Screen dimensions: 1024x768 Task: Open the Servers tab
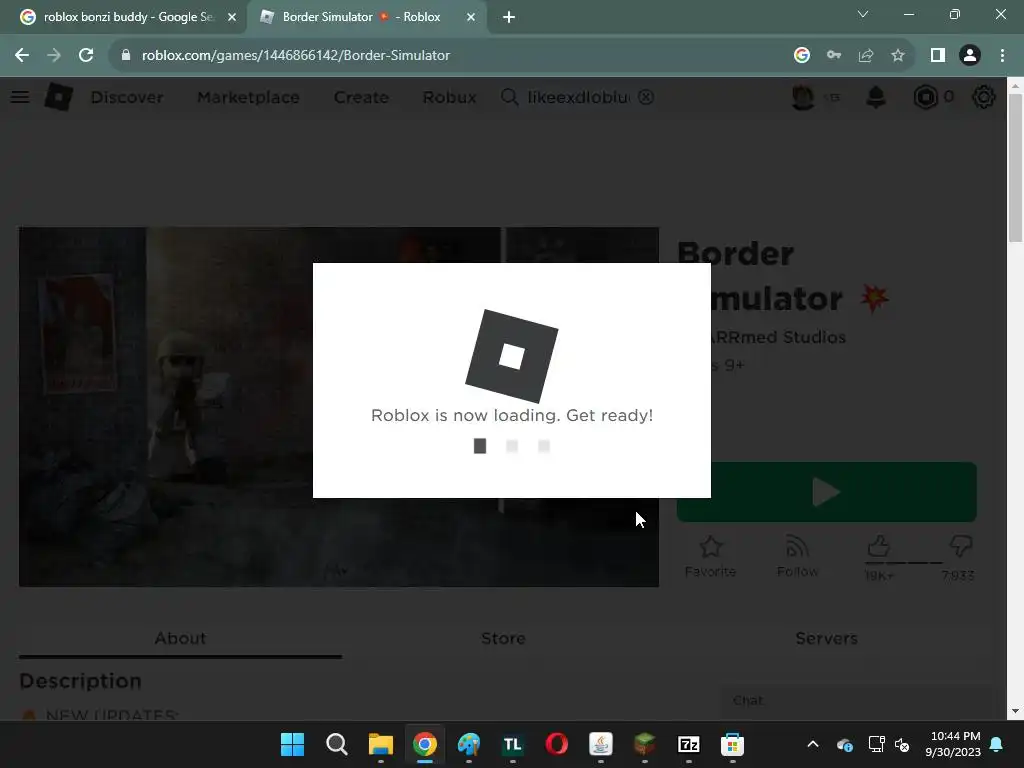(826, 639)
